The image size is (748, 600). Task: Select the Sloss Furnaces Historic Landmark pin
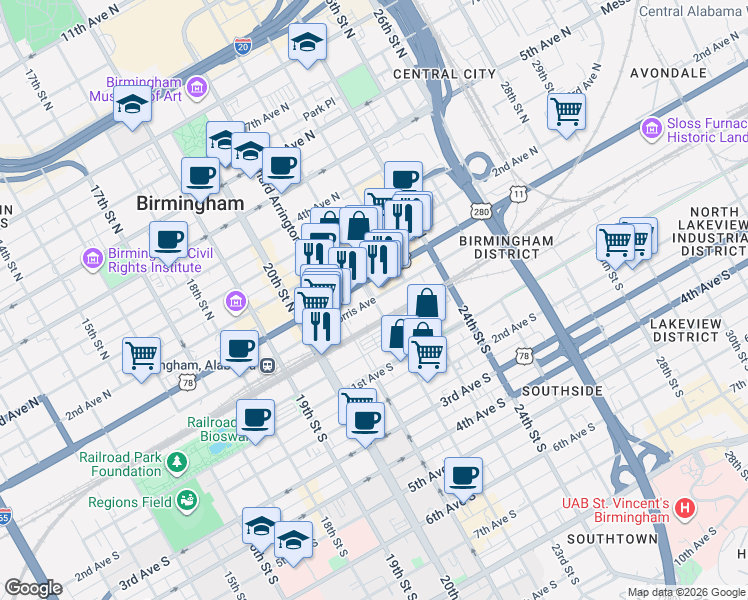click(x=652, y=129)
